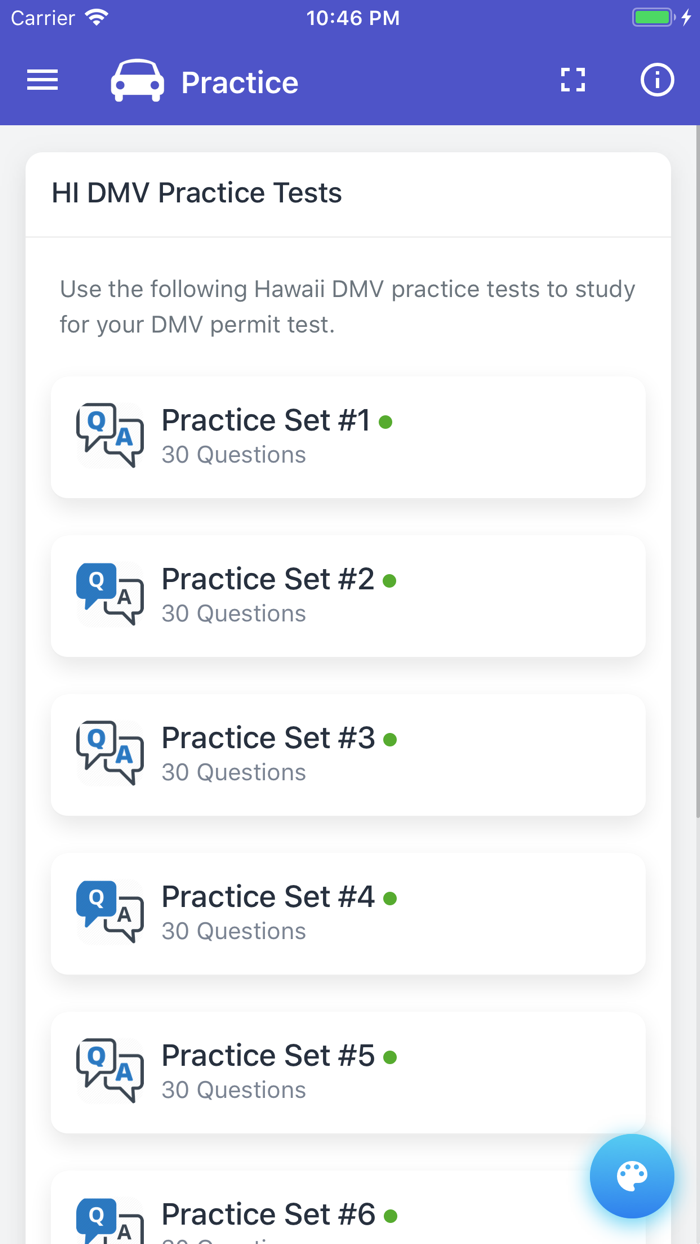The width and height of the screenshot is (700, 1244).
Task: Tap the 30 Questions label under Practice Set #1
Action: [x=233, y=454]
